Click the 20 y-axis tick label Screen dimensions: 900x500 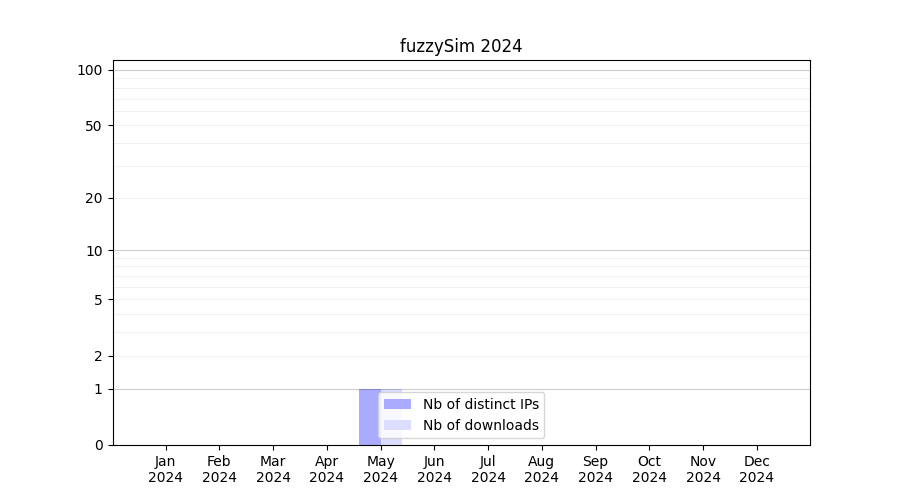(x=93, y=198)
